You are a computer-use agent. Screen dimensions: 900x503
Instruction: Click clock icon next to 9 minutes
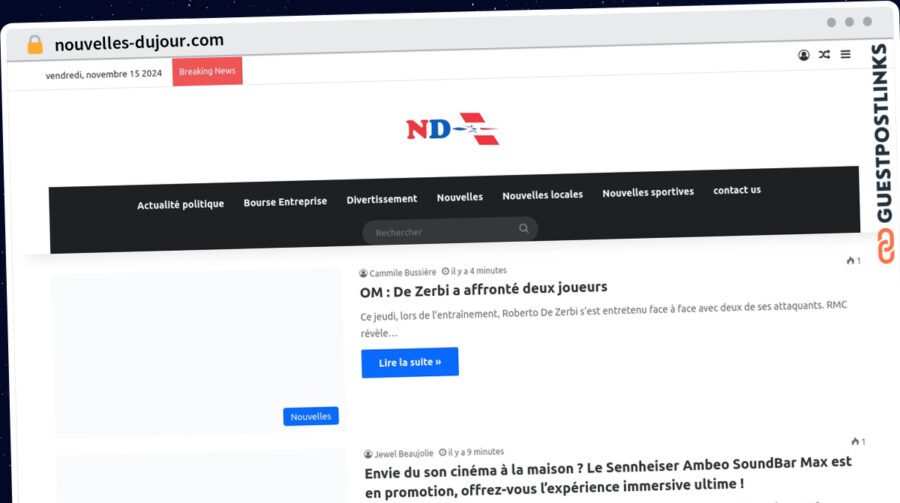tap(443, 452)
